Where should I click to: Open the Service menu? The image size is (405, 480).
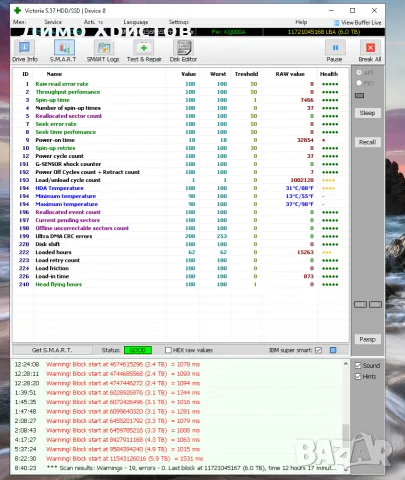(x=53, y=22)
